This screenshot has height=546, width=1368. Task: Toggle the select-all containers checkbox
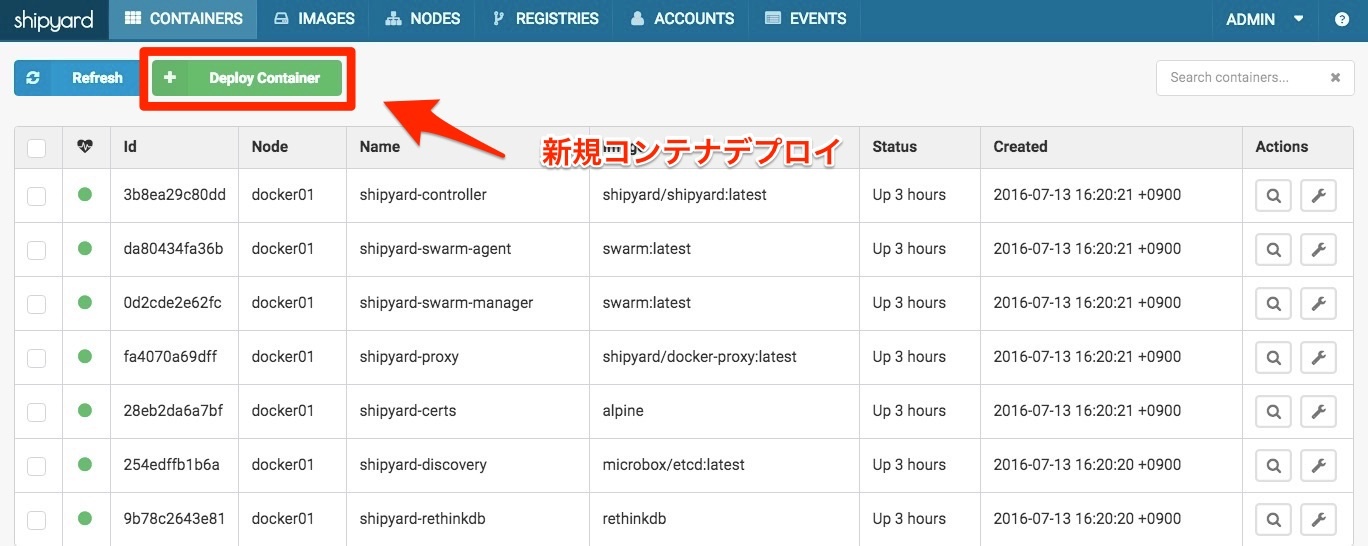[x=37, y=148]
